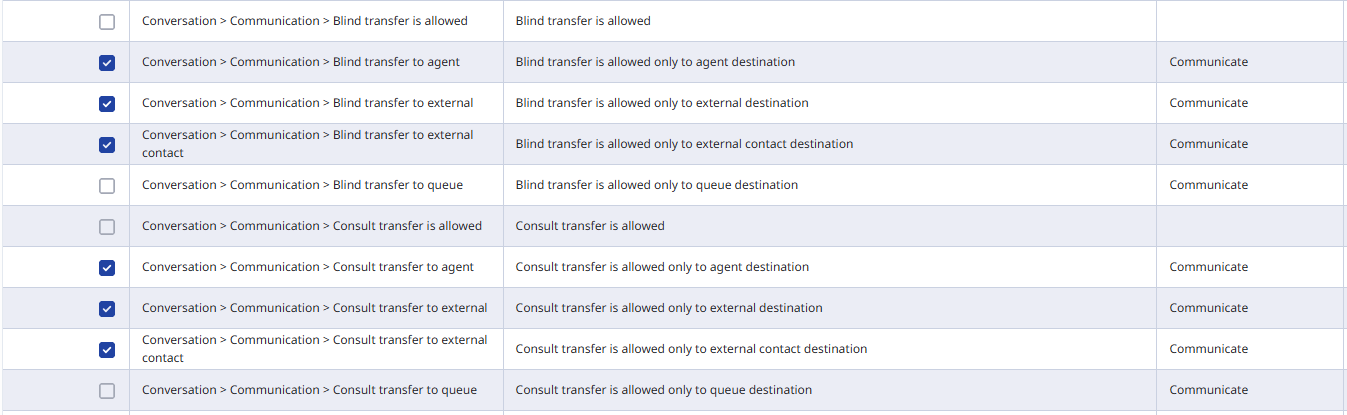Enable the Consult transfer is allowed checkbox
The height and width of the screenshot is (415, 1347).
(107, 227)
